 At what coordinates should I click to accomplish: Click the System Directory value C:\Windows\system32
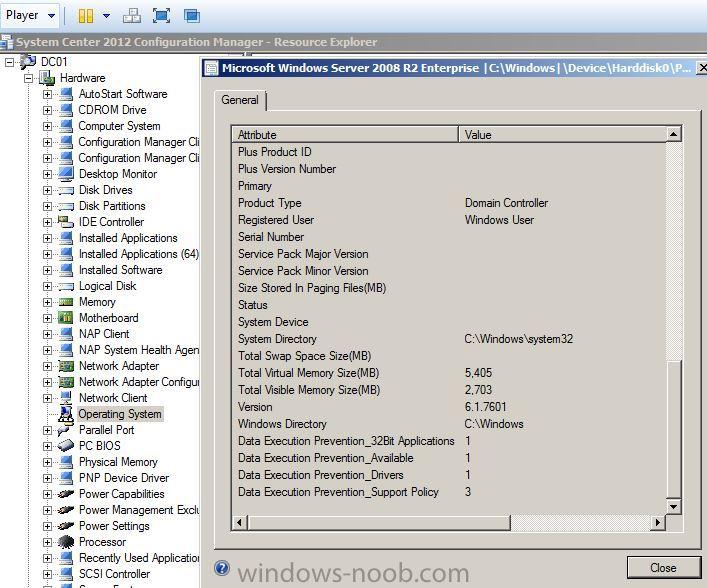(519, 339)
